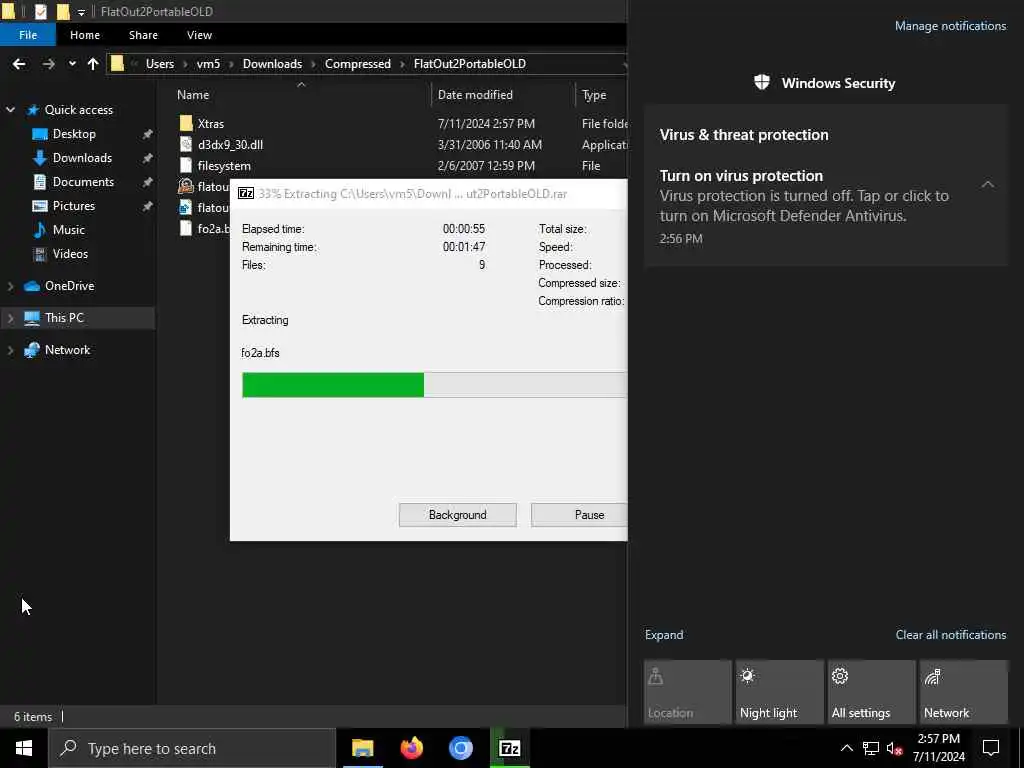This screenshot has width=1024, height=768.
Task: Select the Xtras folder
Action: (x=210, y=123)
